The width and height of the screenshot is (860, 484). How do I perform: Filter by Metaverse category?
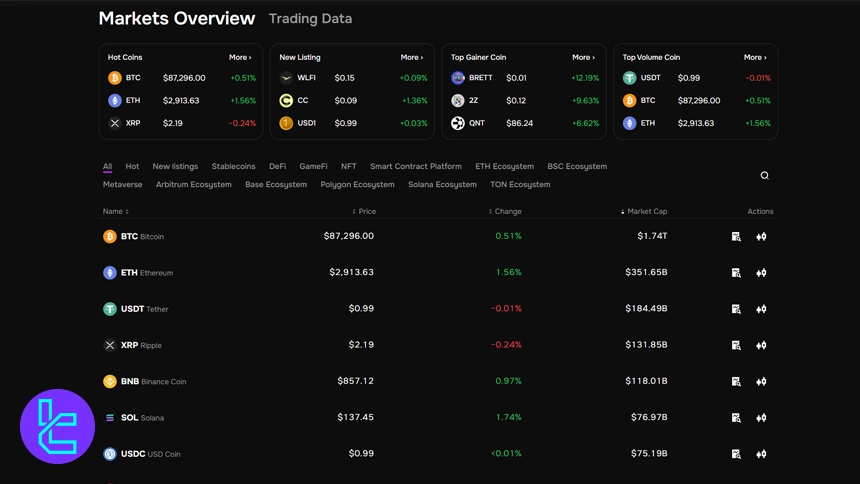pos(122,184)
